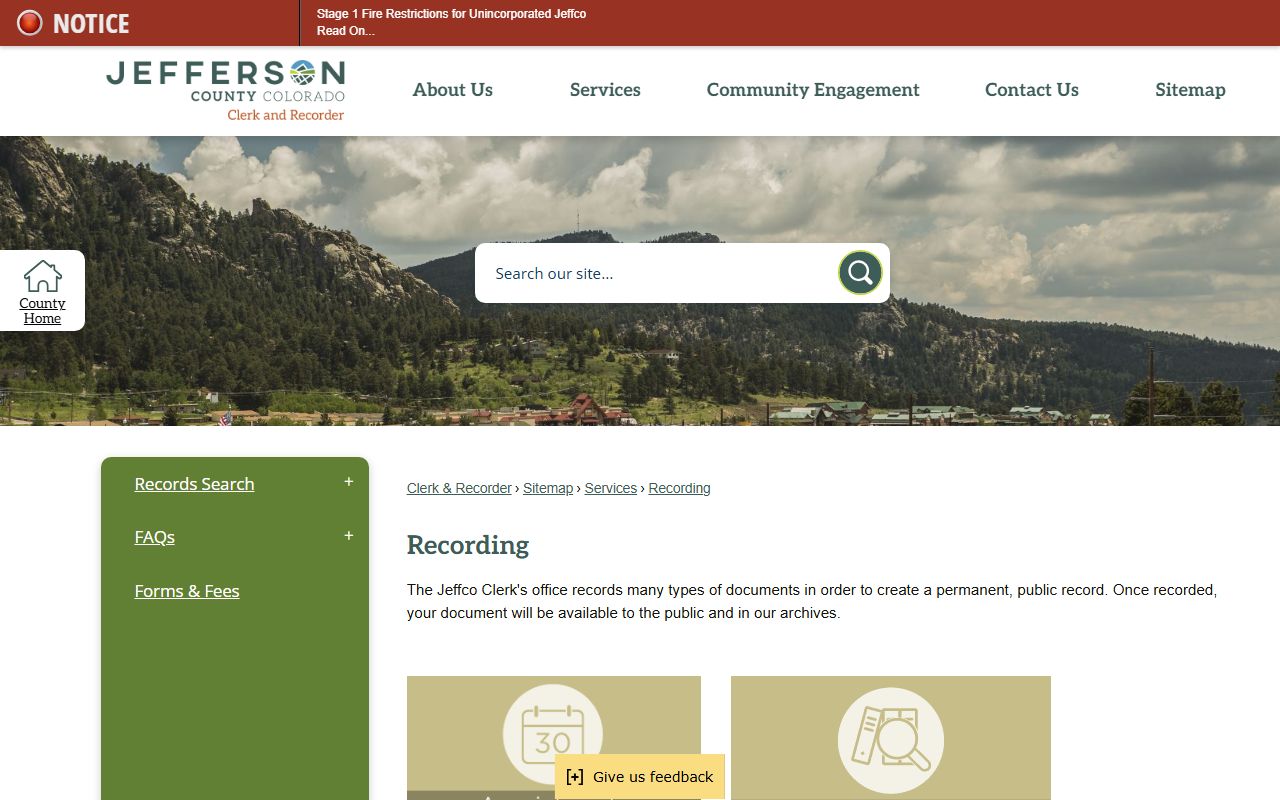The image size is (1280, 800).
Task: Open the About Us menu
Action: click(453, 90)
